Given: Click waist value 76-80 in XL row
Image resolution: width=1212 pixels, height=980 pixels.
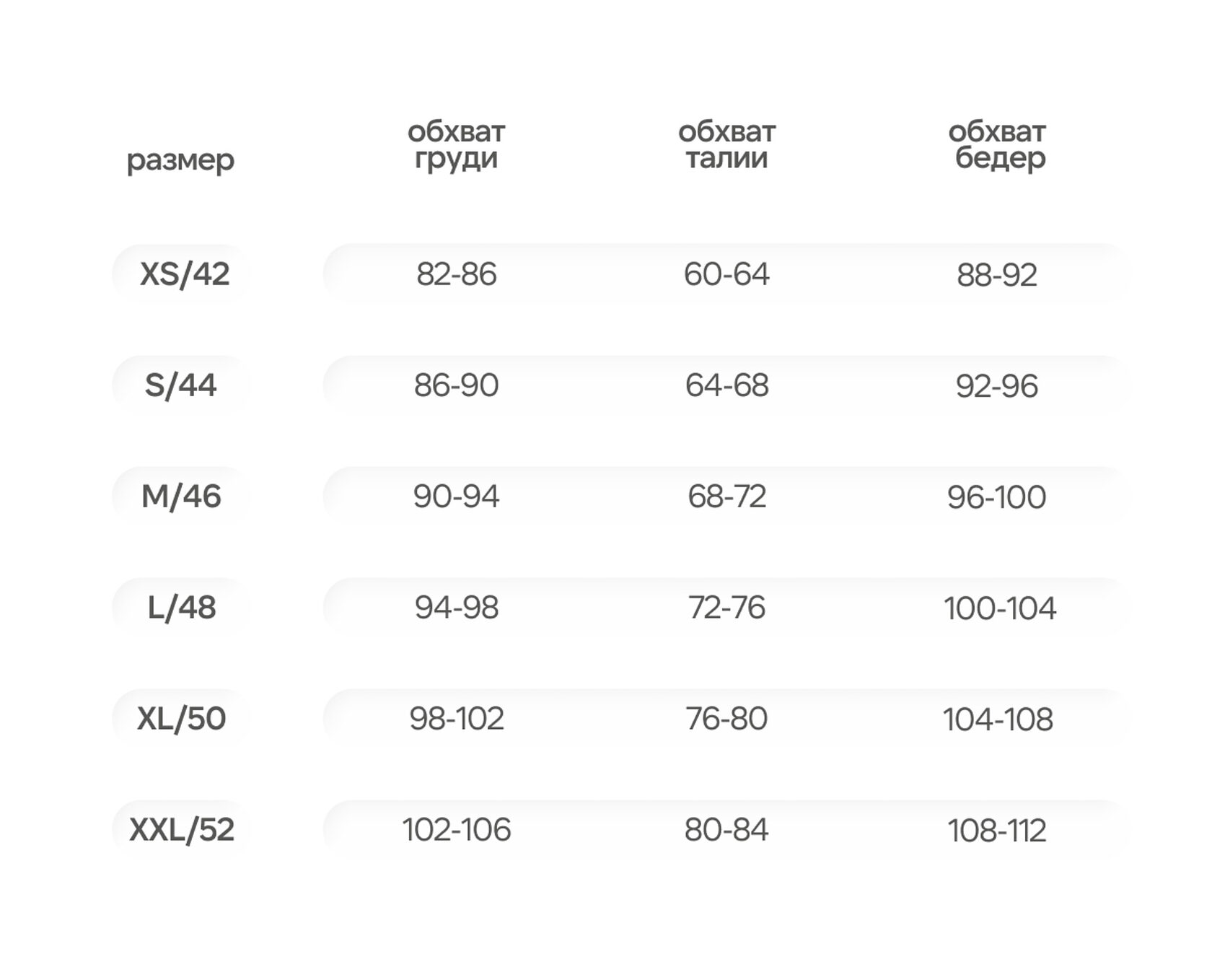Looking at the screenshot, I should click(x=726, y=719).
